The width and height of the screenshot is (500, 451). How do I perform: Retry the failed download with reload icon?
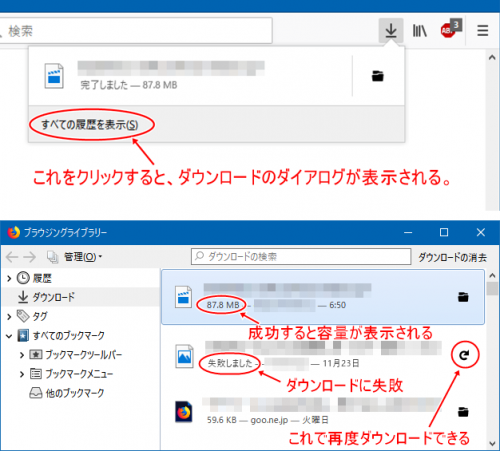click(x=465, y=355)
